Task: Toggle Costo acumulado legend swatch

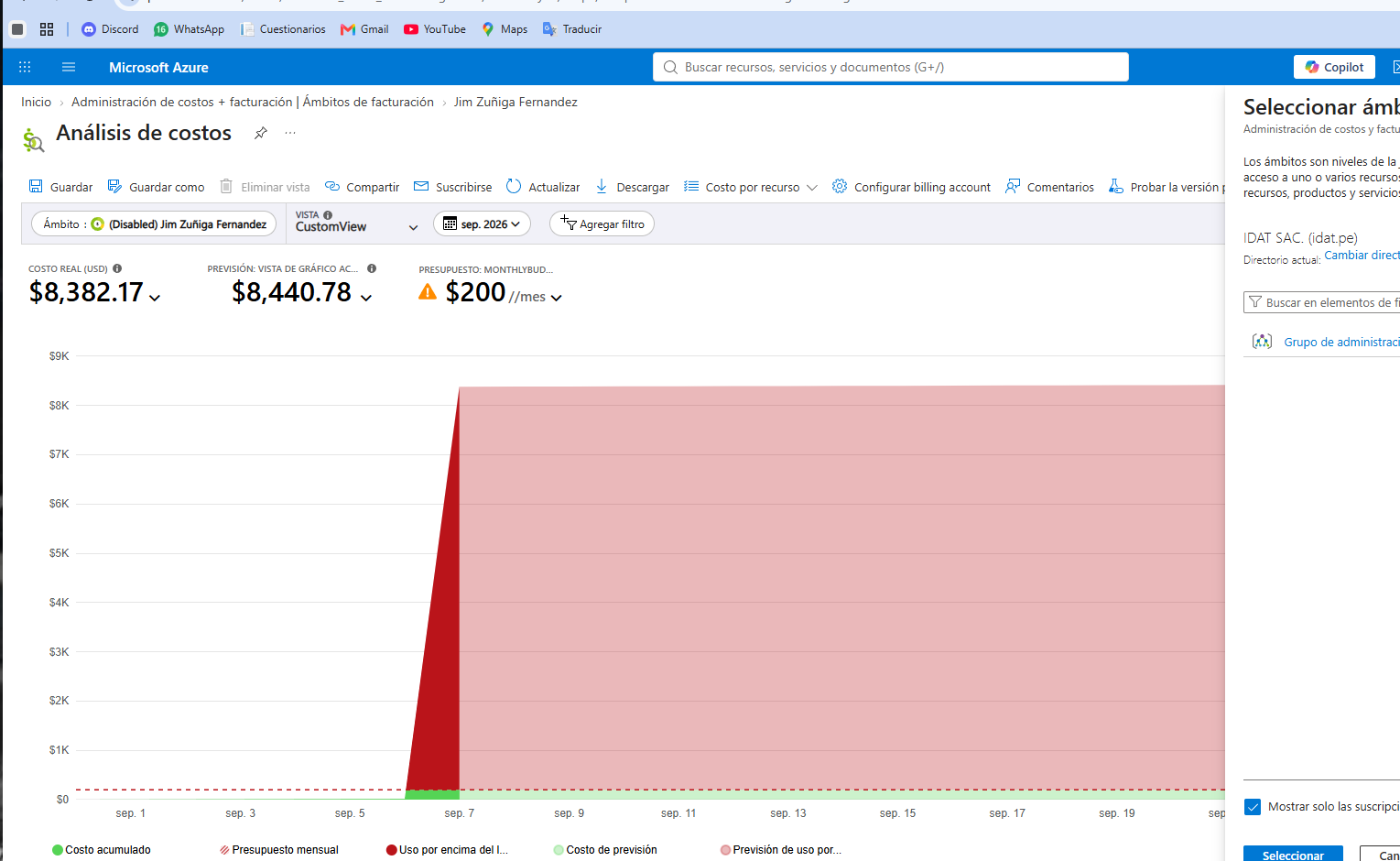Action: pyautogui.click(x=58, y=850)
